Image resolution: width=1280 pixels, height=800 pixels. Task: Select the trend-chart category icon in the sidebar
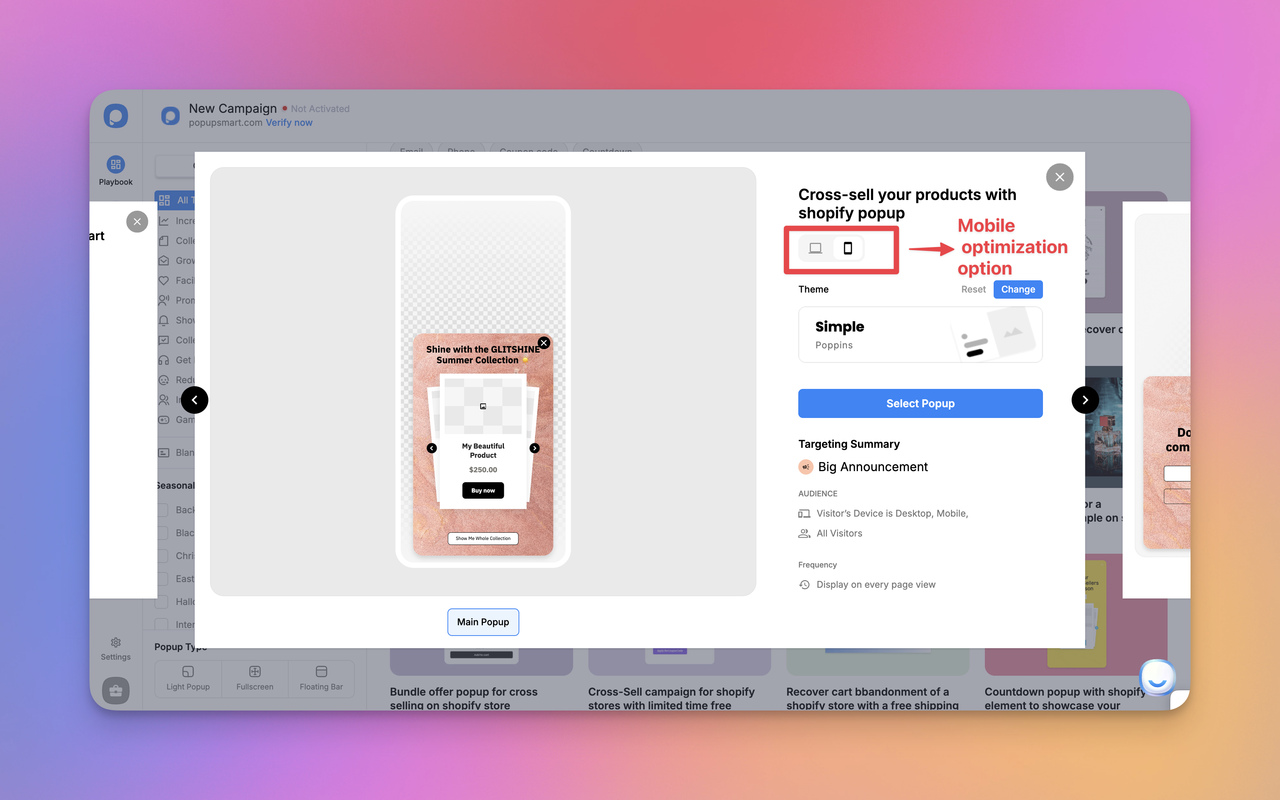(x=164, y=220)
